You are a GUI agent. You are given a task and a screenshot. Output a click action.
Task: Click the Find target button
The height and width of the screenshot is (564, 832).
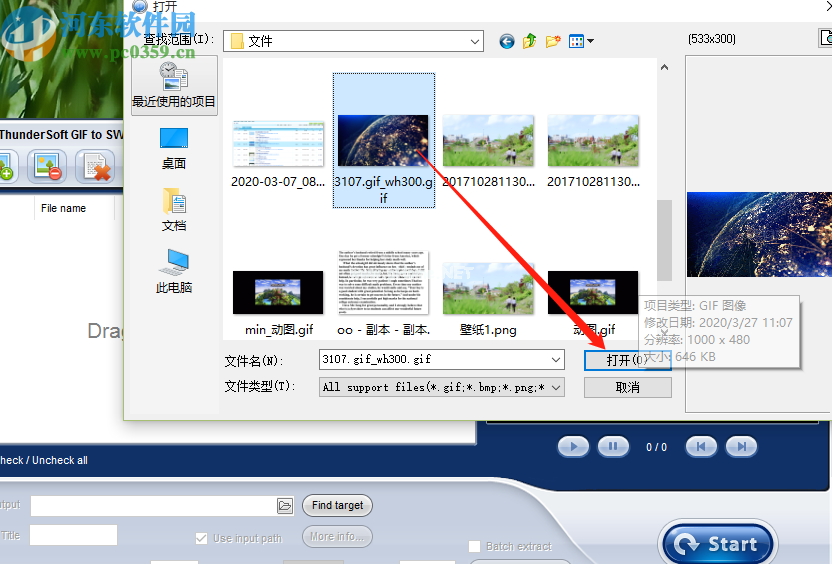[x=337, y=505]
